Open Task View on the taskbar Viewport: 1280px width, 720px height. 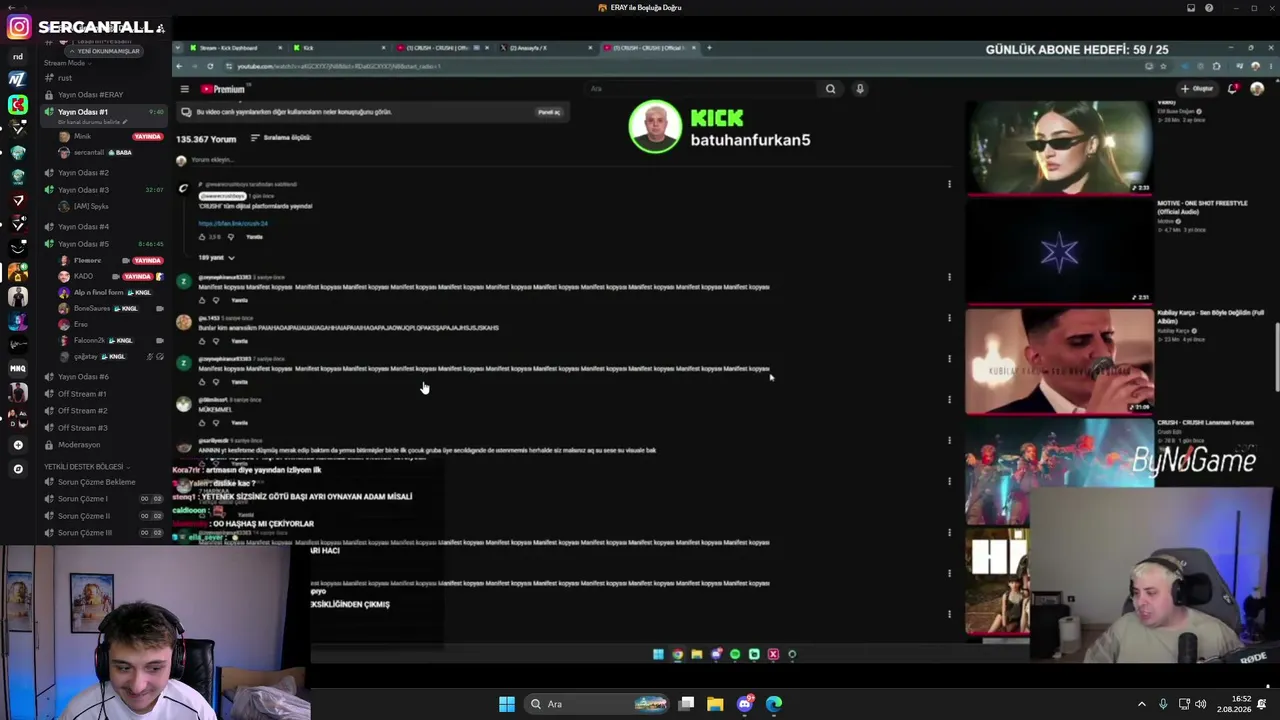click(686, 704)
